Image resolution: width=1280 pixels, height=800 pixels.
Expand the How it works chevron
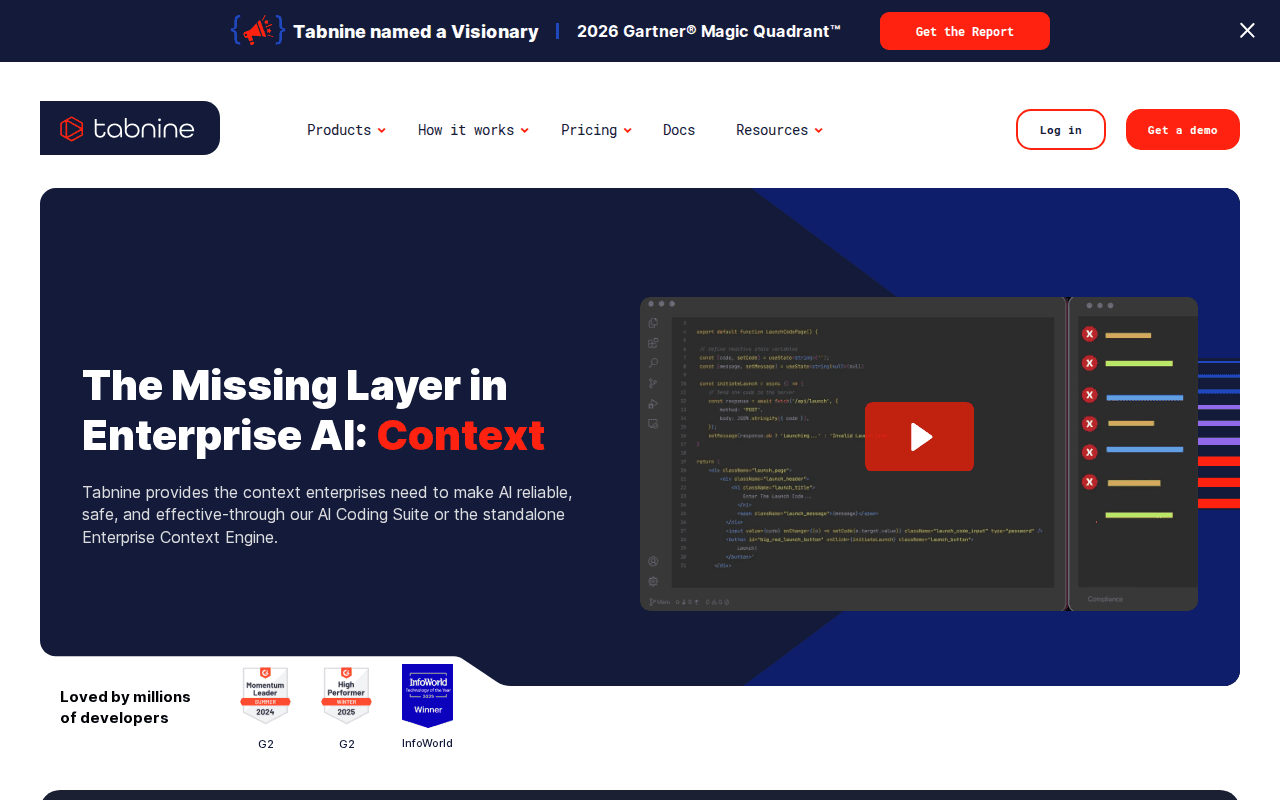(x=525, y=130)
